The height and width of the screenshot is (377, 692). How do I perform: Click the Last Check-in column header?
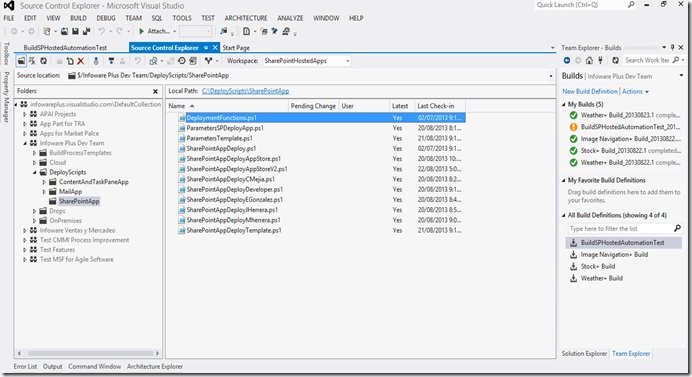coord(440,106)
